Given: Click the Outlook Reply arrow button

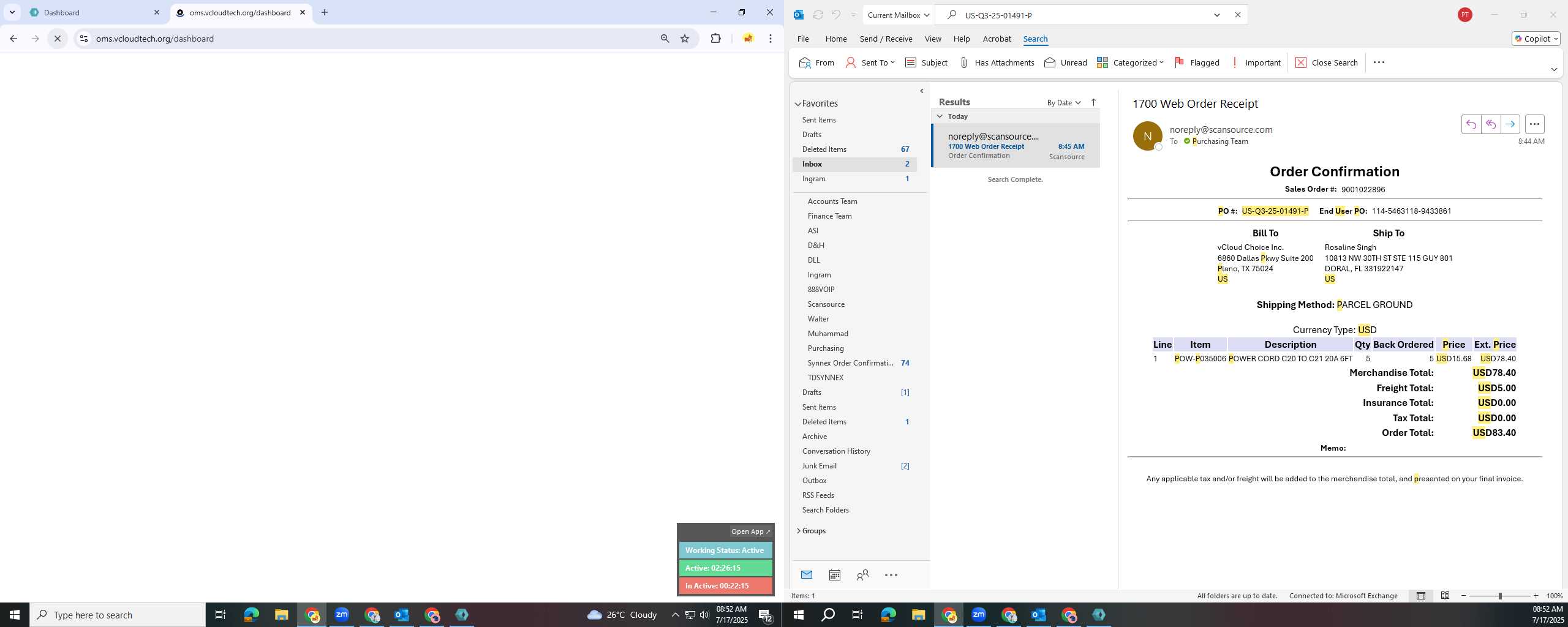Looking at the screenshot, I should [1471, 124].
